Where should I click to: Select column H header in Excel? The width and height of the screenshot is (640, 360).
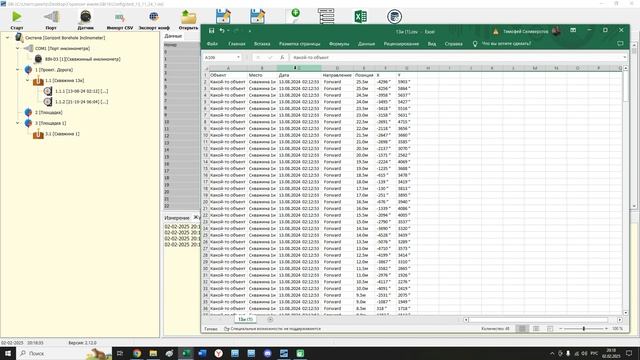(x=428, y=68)
